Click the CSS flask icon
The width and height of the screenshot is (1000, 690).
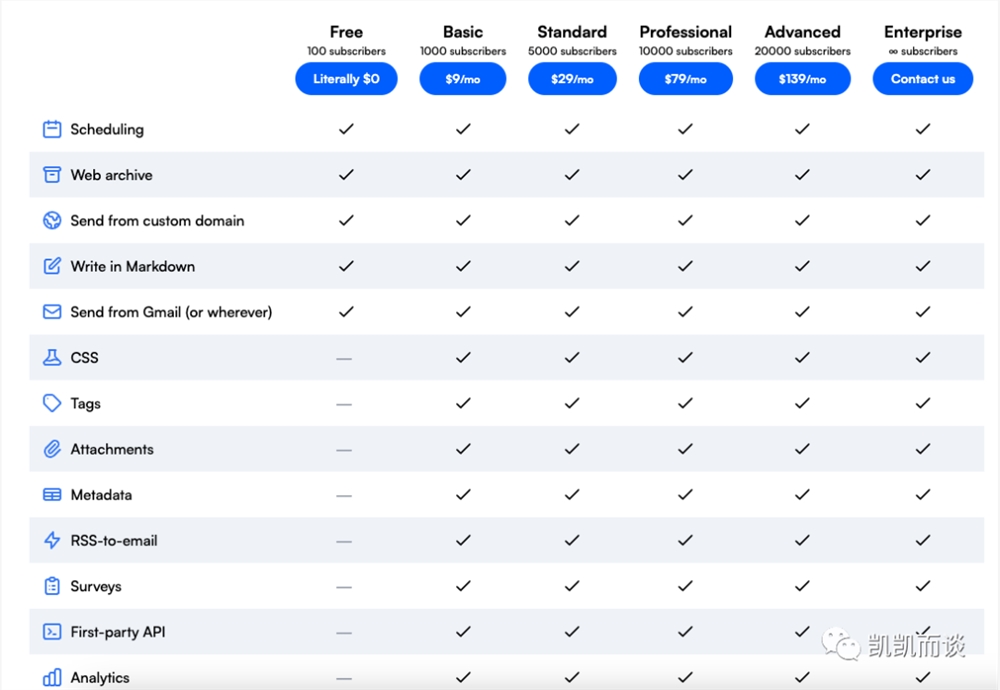coord(52,357)
